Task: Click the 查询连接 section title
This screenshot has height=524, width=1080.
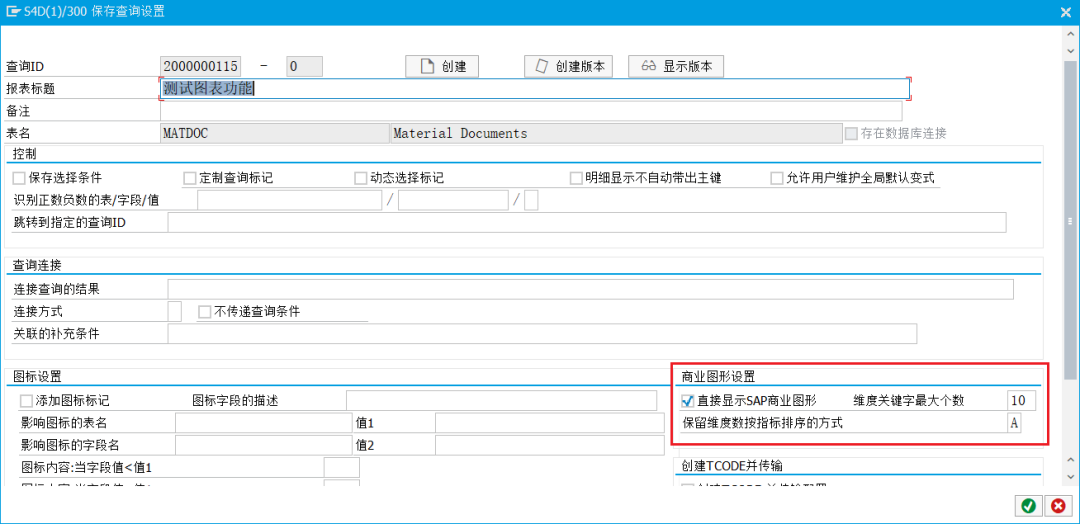Action: point(37,266)
